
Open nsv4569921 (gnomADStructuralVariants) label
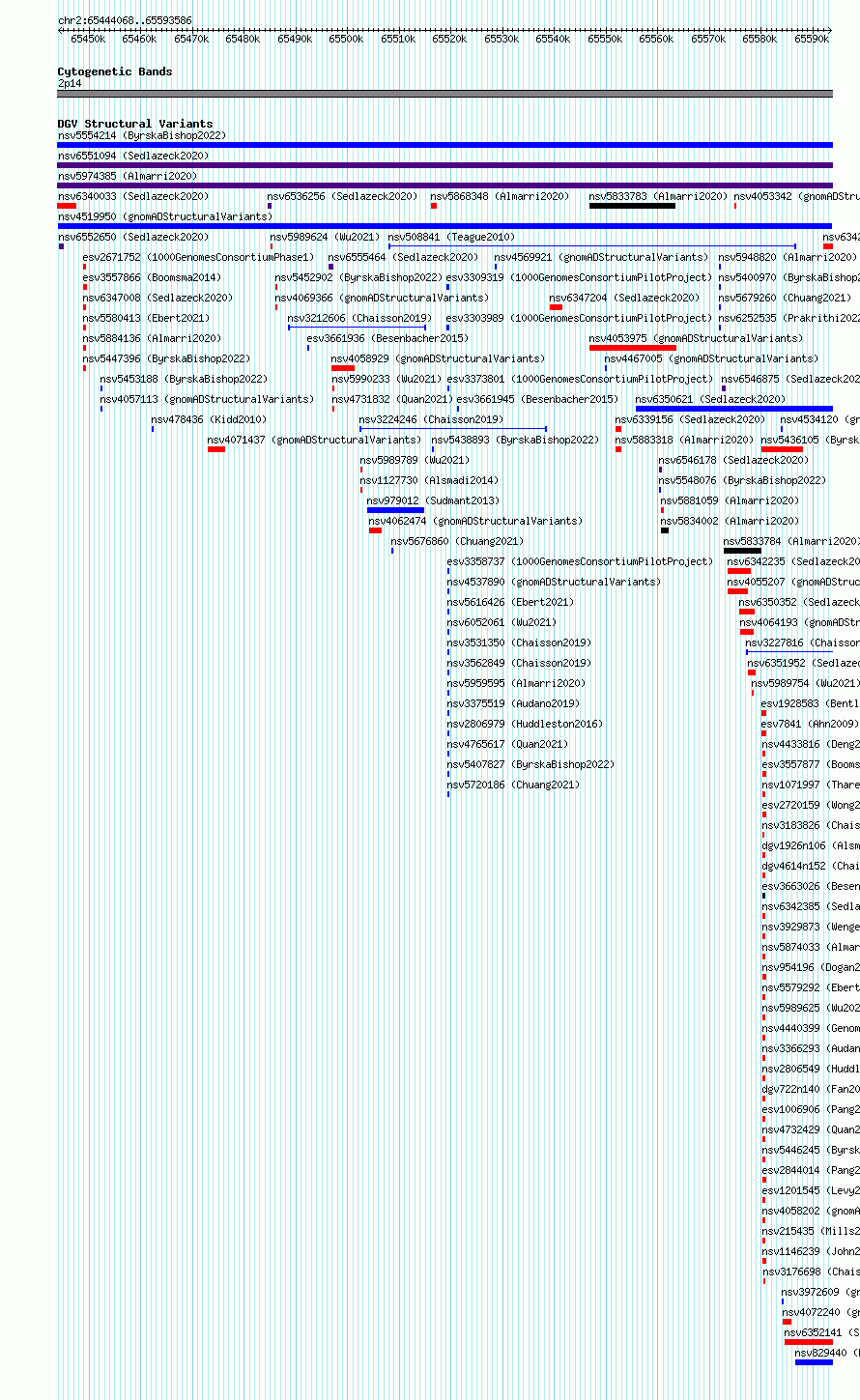[x=603, y=257]
